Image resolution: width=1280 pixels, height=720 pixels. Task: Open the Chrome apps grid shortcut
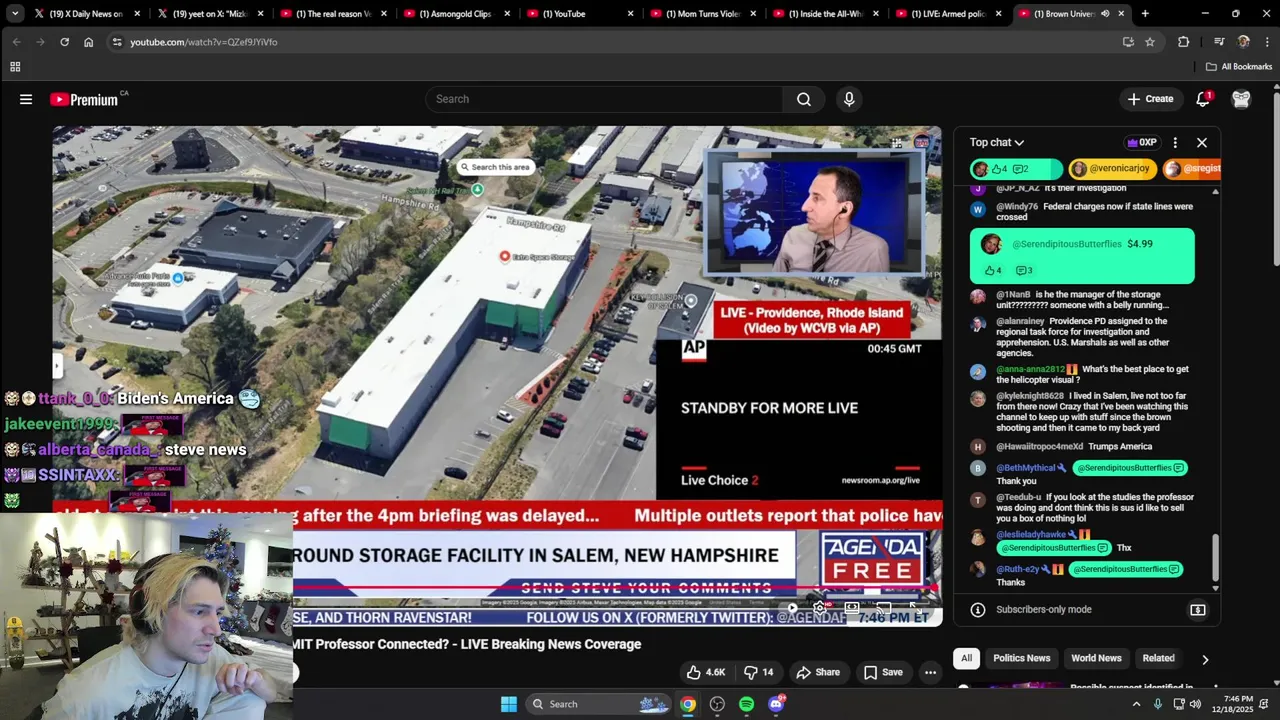pyautogui.click(x=15, y=67)
